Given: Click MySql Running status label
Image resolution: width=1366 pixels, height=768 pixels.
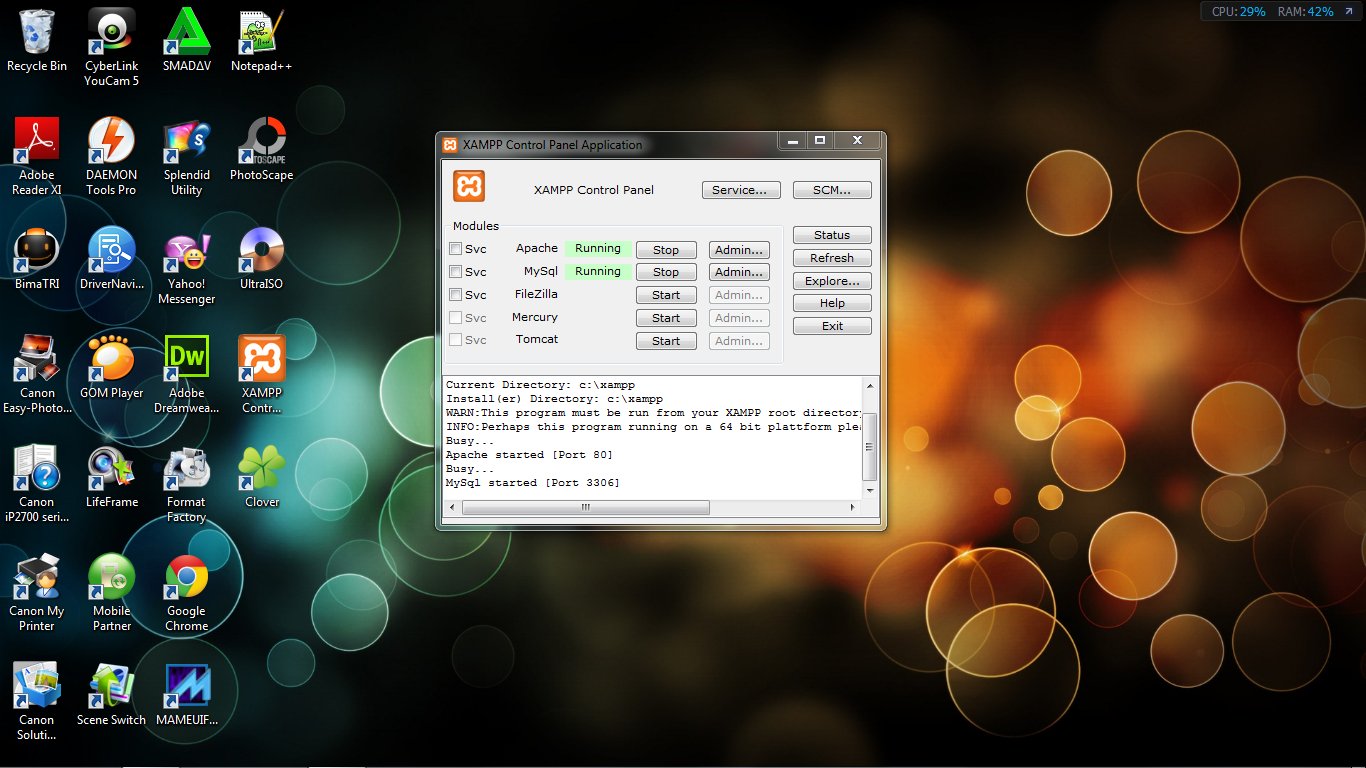Looking at the screenshot, I should (x=598, y=272).
